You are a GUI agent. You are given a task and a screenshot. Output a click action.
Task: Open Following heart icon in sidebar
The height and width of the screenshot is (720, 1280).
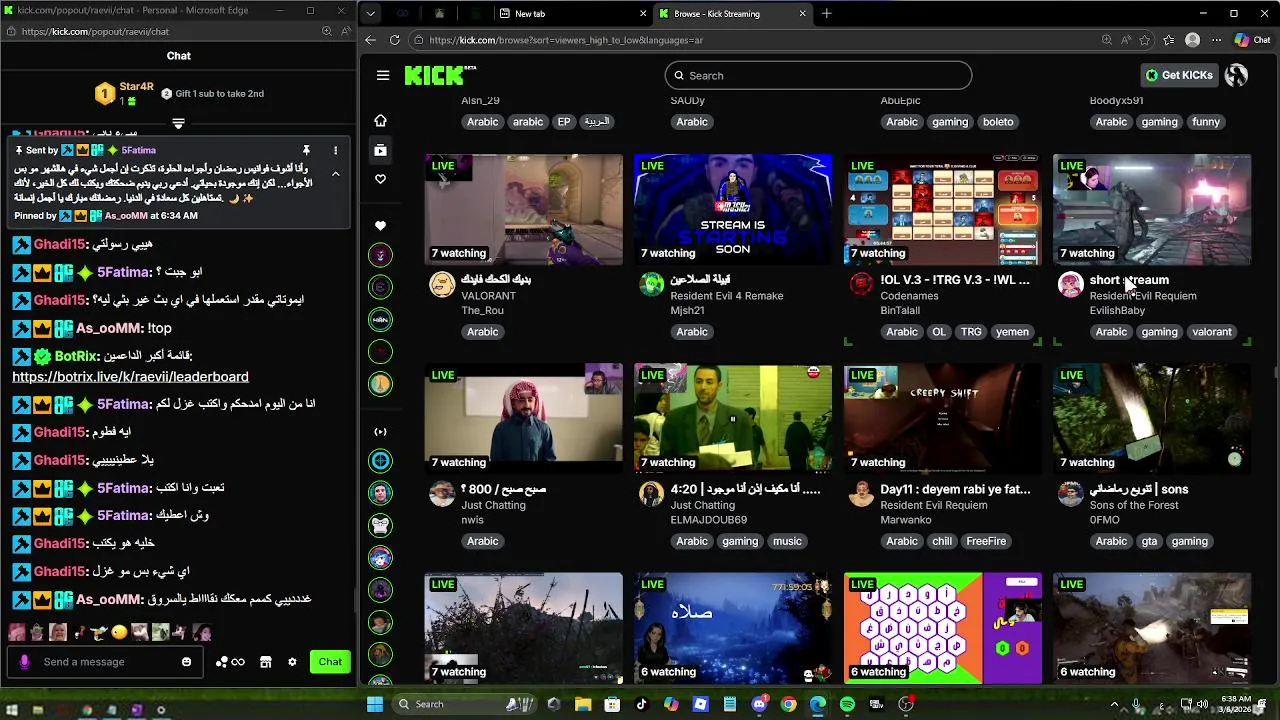(380, 179)
